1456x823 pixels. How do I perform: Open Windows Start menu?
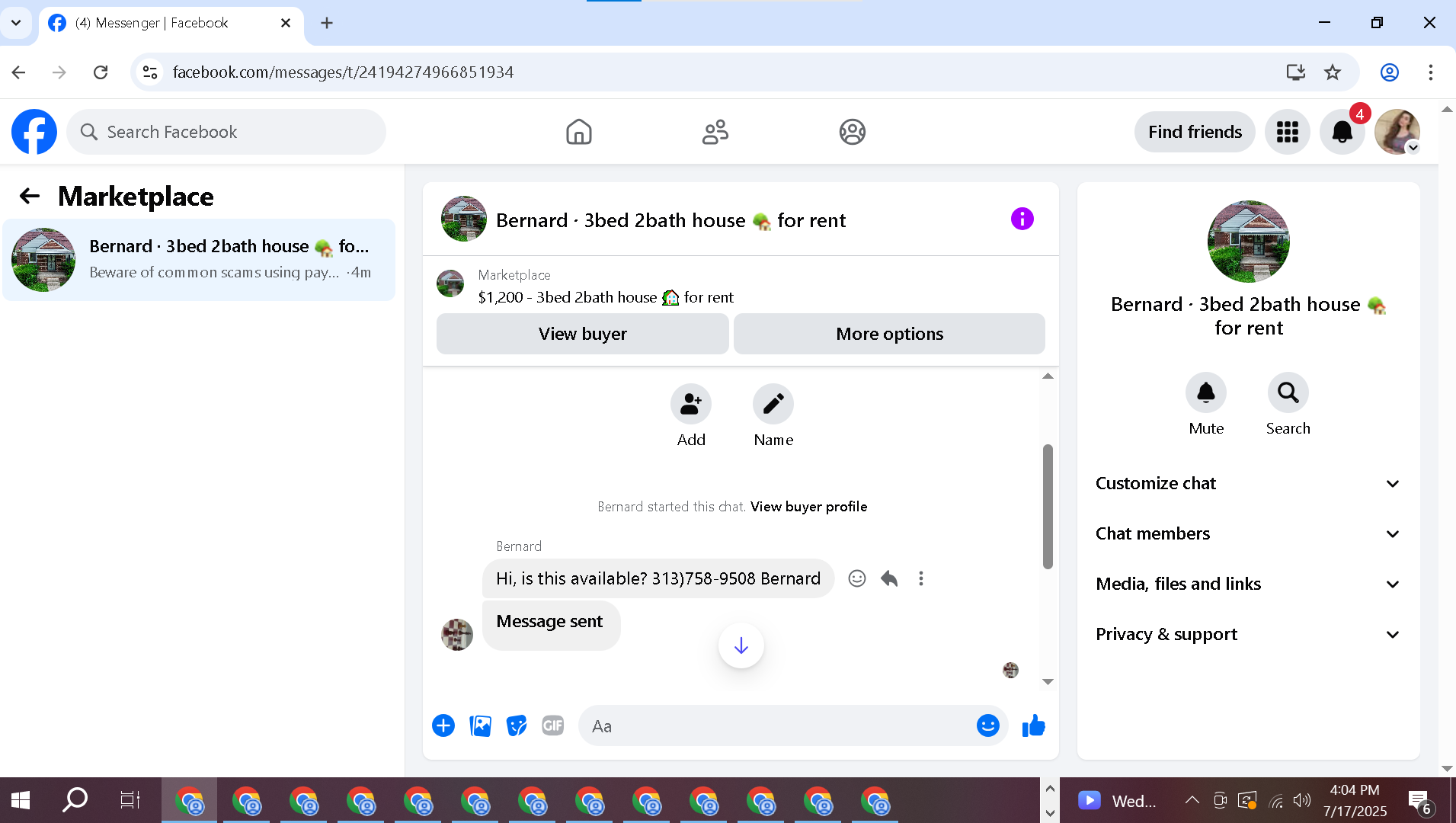(x=21, y=800)
